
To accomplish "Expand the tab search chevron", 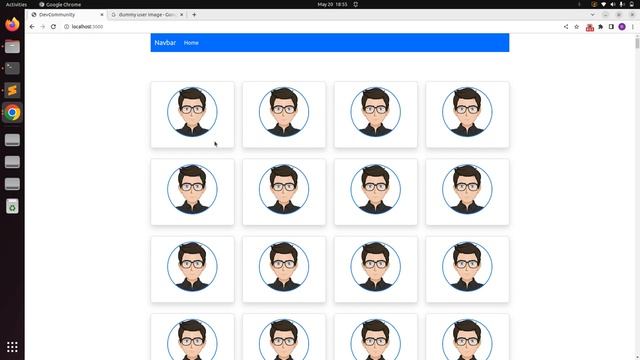I will [592, 15].
